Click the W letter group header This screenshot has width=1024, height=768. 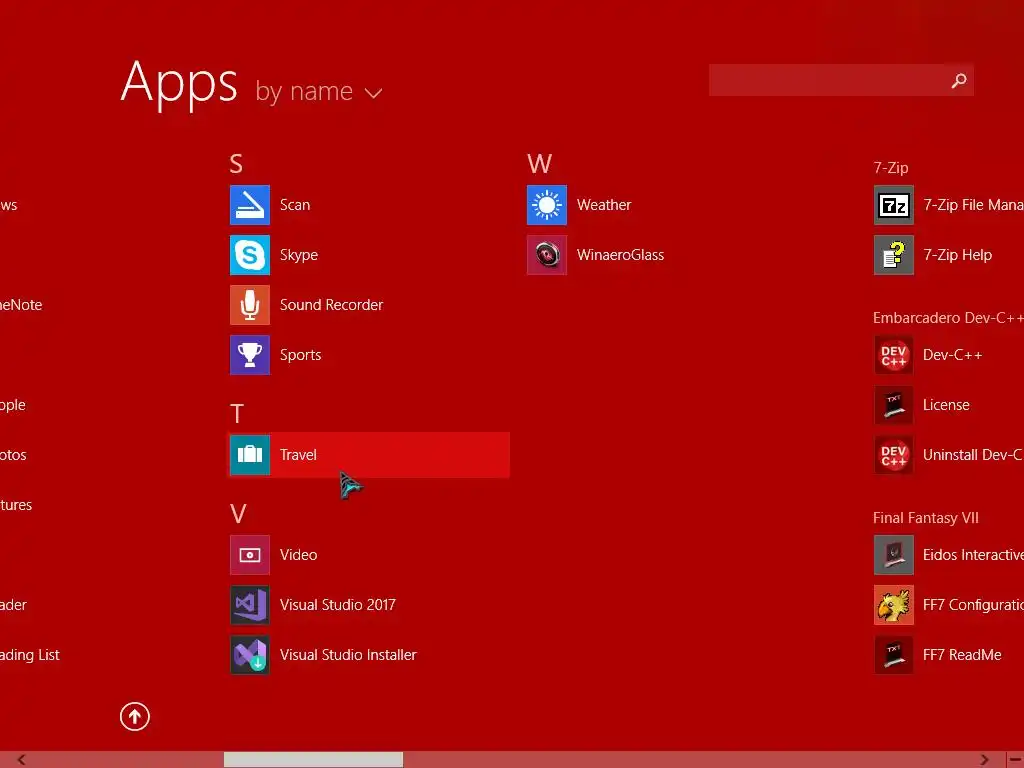(x=539, y=163)
